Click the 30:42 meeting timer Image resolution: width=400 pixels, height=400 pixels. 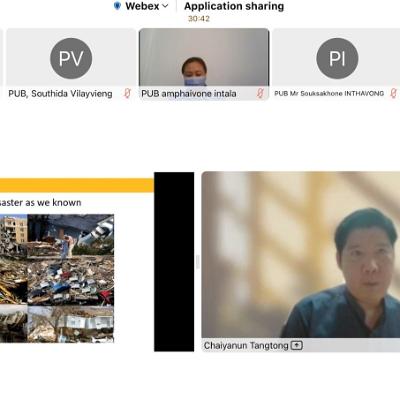(199, 19)
